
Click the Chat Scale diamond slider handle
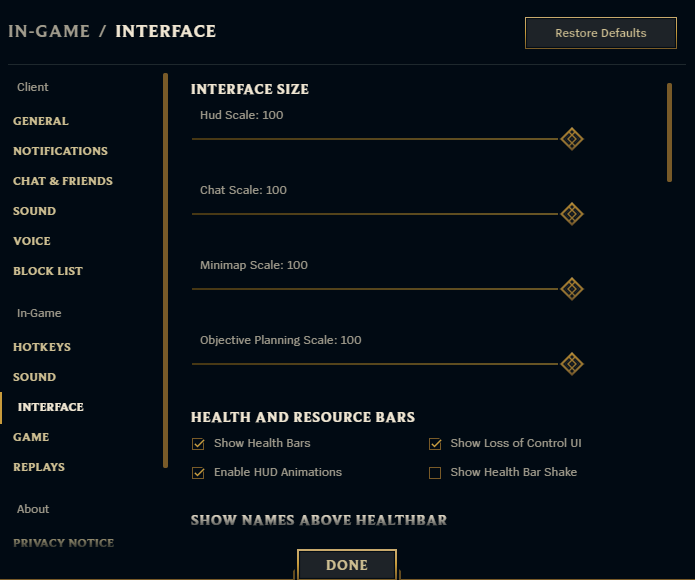coord(571,214)
